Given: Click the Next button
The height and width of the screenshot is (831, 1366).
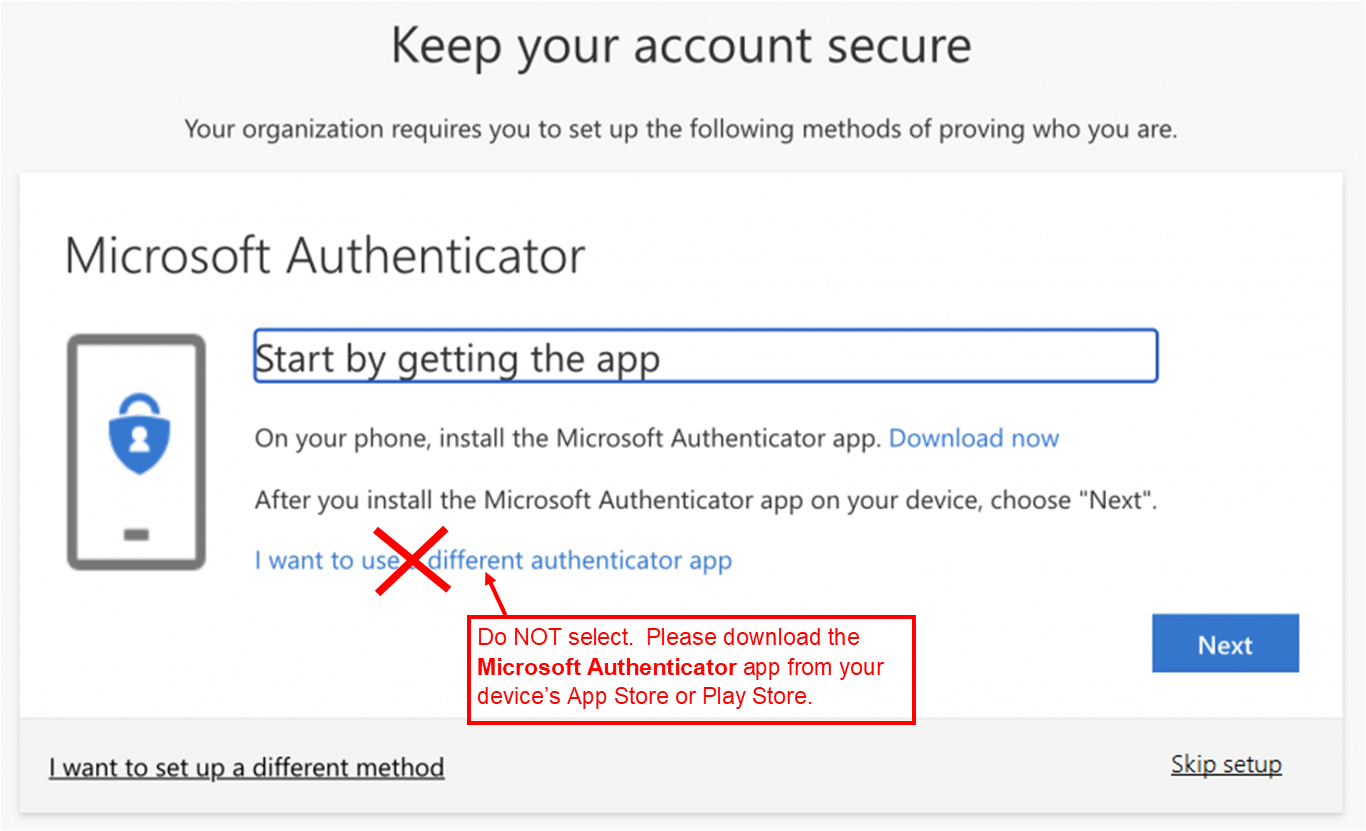Looking at the screenshot, I should click(x=1225, y=644).
